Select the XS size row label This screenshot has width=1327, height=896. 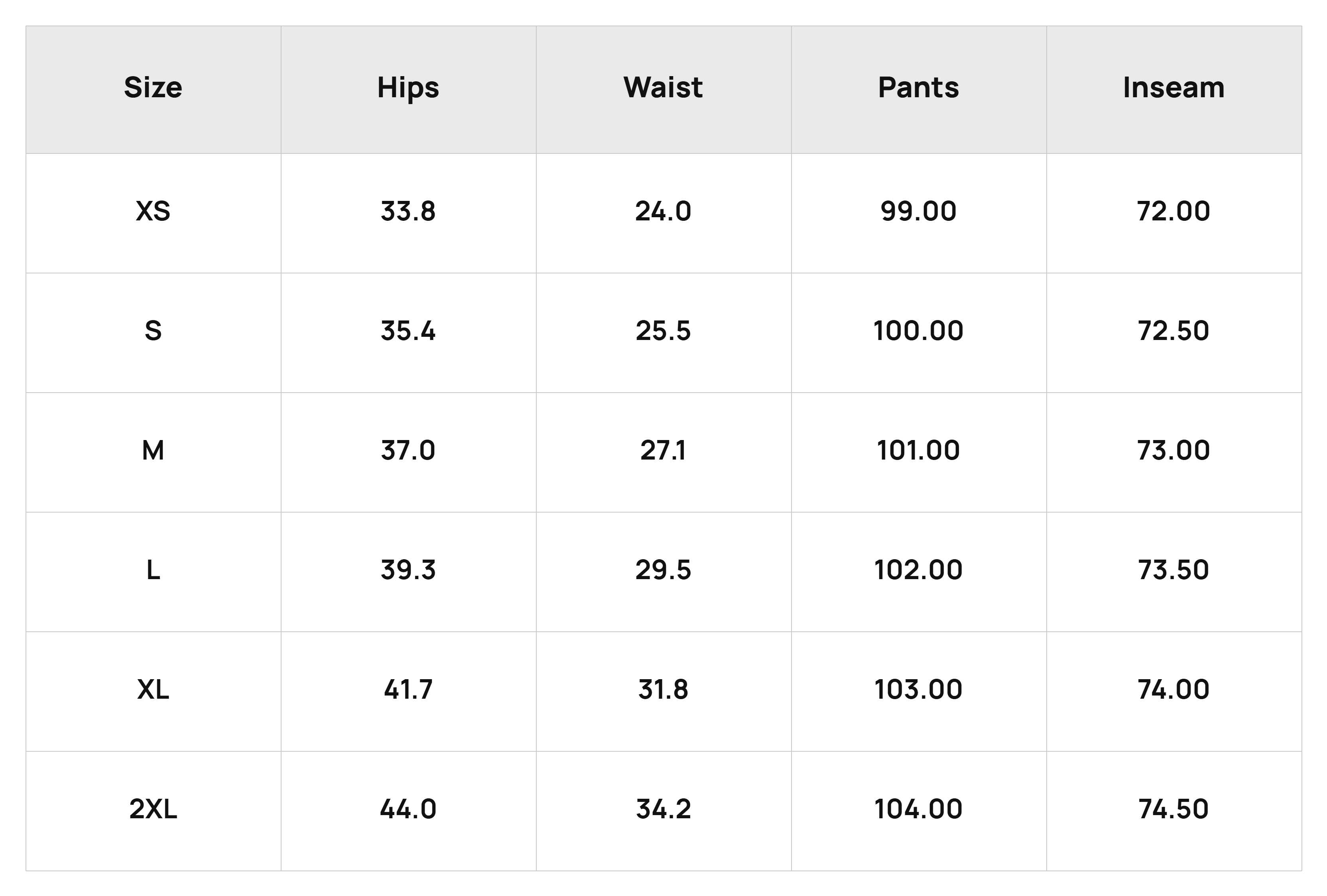pos(153,212)
